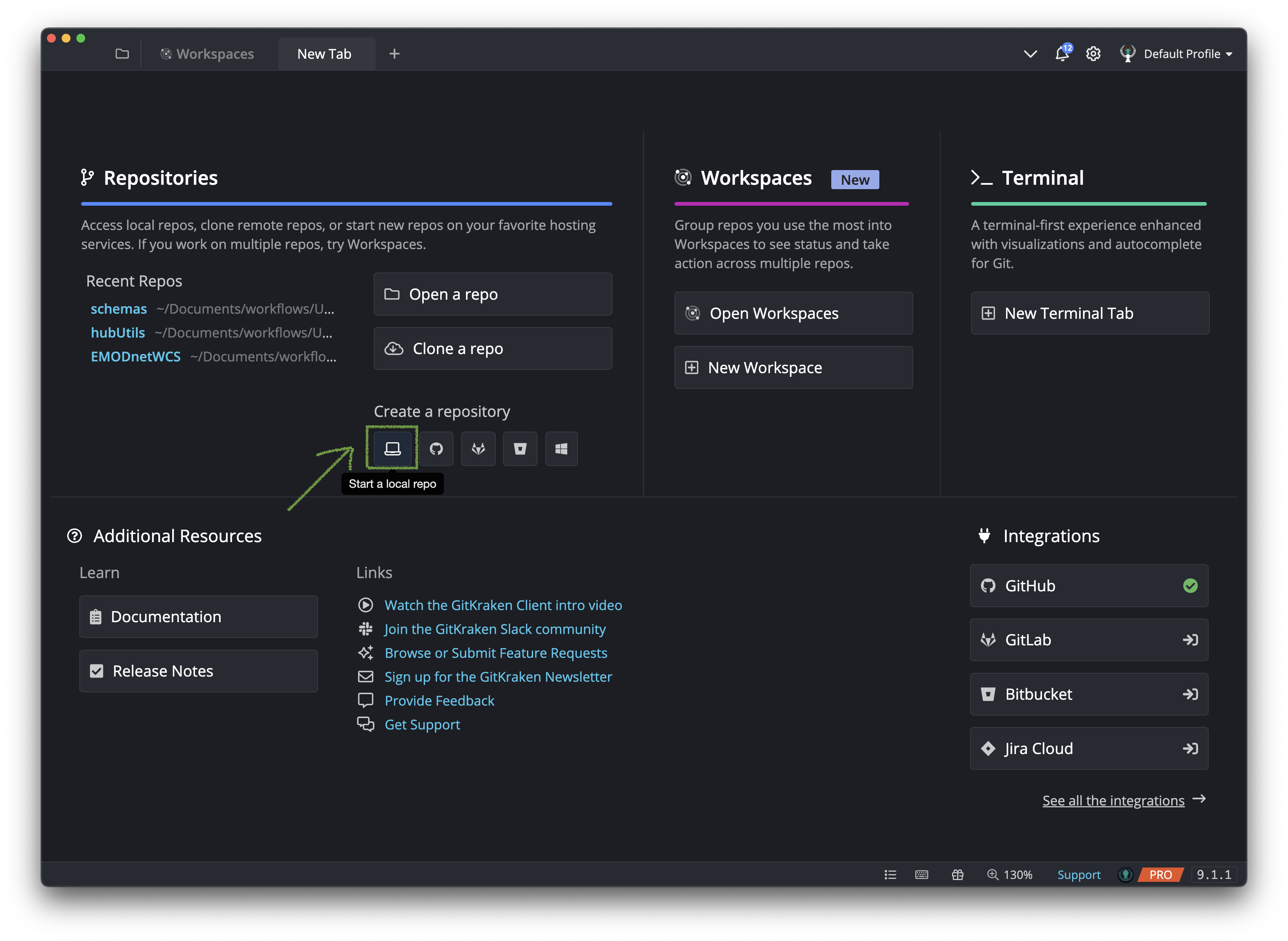Browse or Submit Feature Requests link
The height and width of the screenshot is (941, 1288).
point(496,653)
